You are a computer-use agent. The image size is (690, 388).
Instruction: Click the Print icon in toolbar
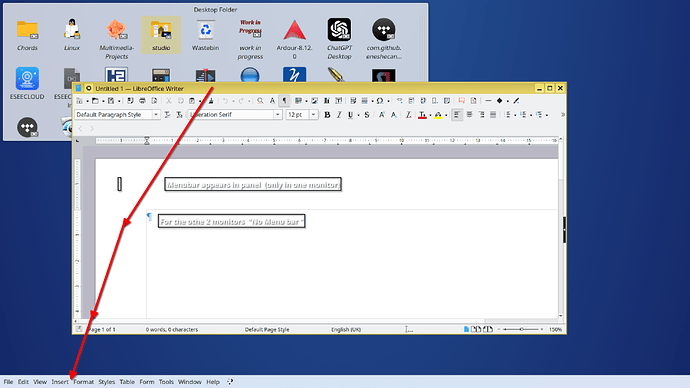coord(142,101)
